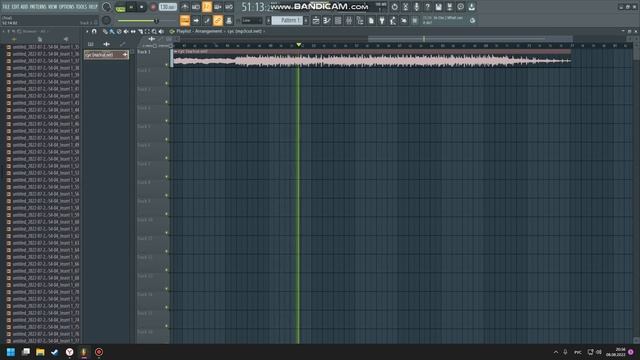Toggle wait for input before recording
640x360 pixels.
pos(196,7)
